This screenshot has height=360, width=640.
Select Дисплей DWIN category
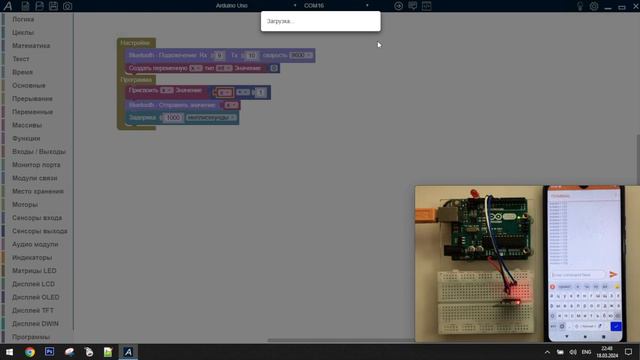pyautogui.click(x=35, y=324)
